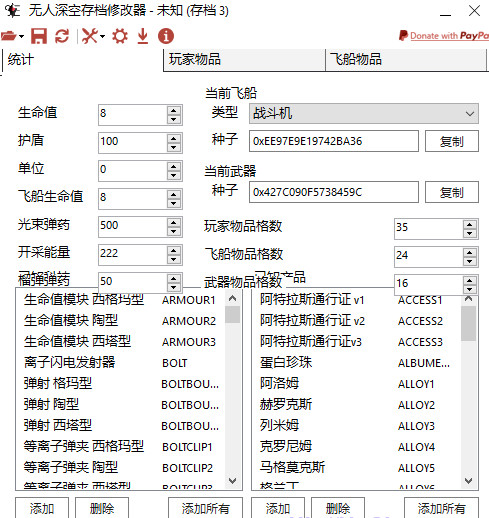Show about info via the info icon
Image resolution: width=489 pixels, height=518 pixels.
point(166,36)
